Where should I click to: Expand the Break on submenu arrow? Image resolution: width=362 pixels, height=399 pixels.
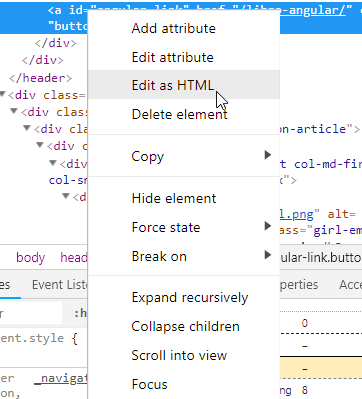click(x=267, y=255)
